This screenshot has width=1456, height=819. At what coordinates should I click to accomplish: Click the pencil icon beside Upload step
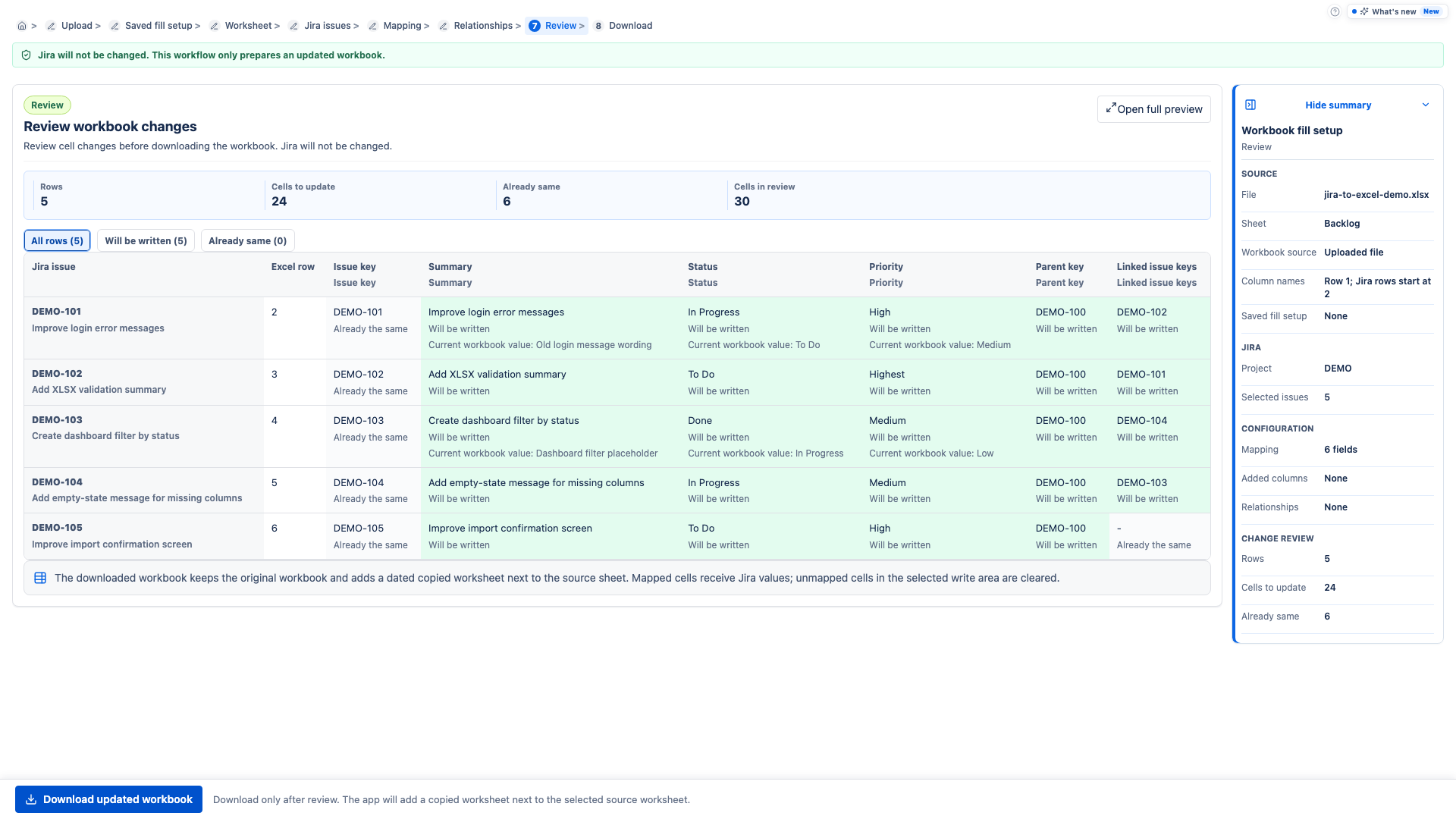(x=51, y=26)
